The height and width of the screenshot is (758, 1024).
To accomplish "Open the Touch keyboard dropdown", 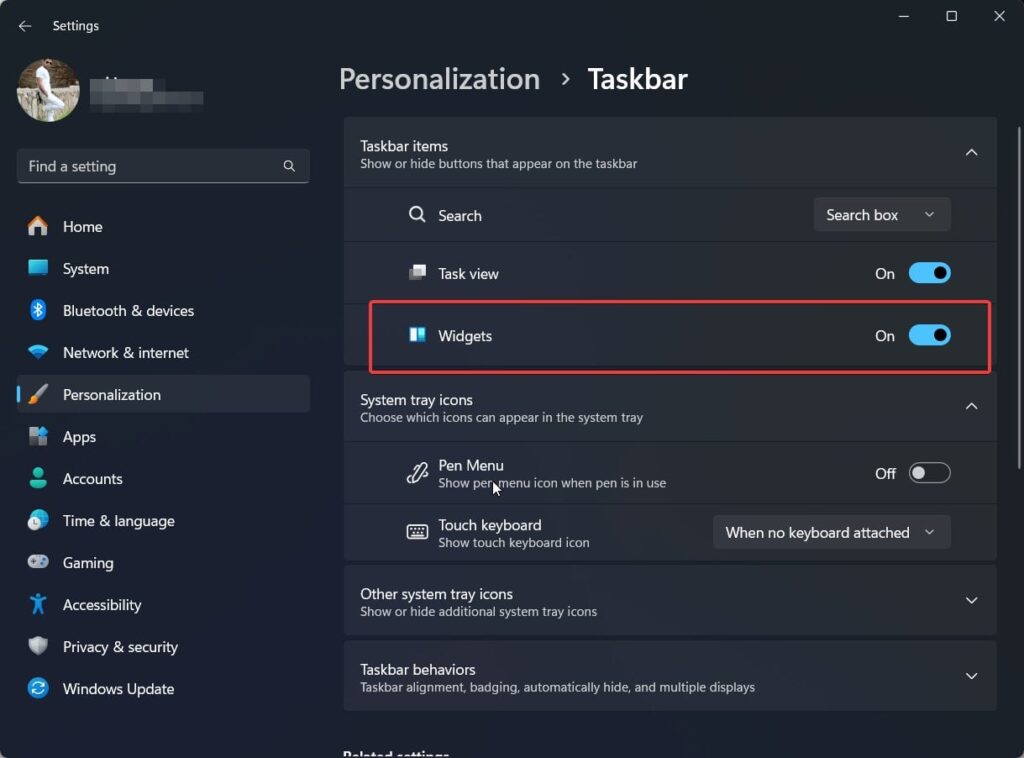I will [x=830, y=532].
